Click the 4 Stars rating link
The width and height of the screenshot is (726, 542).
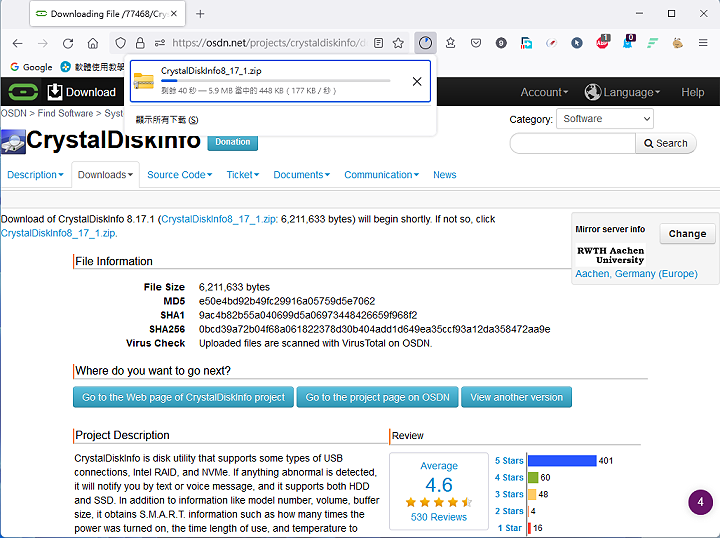[x=509, y=478]
